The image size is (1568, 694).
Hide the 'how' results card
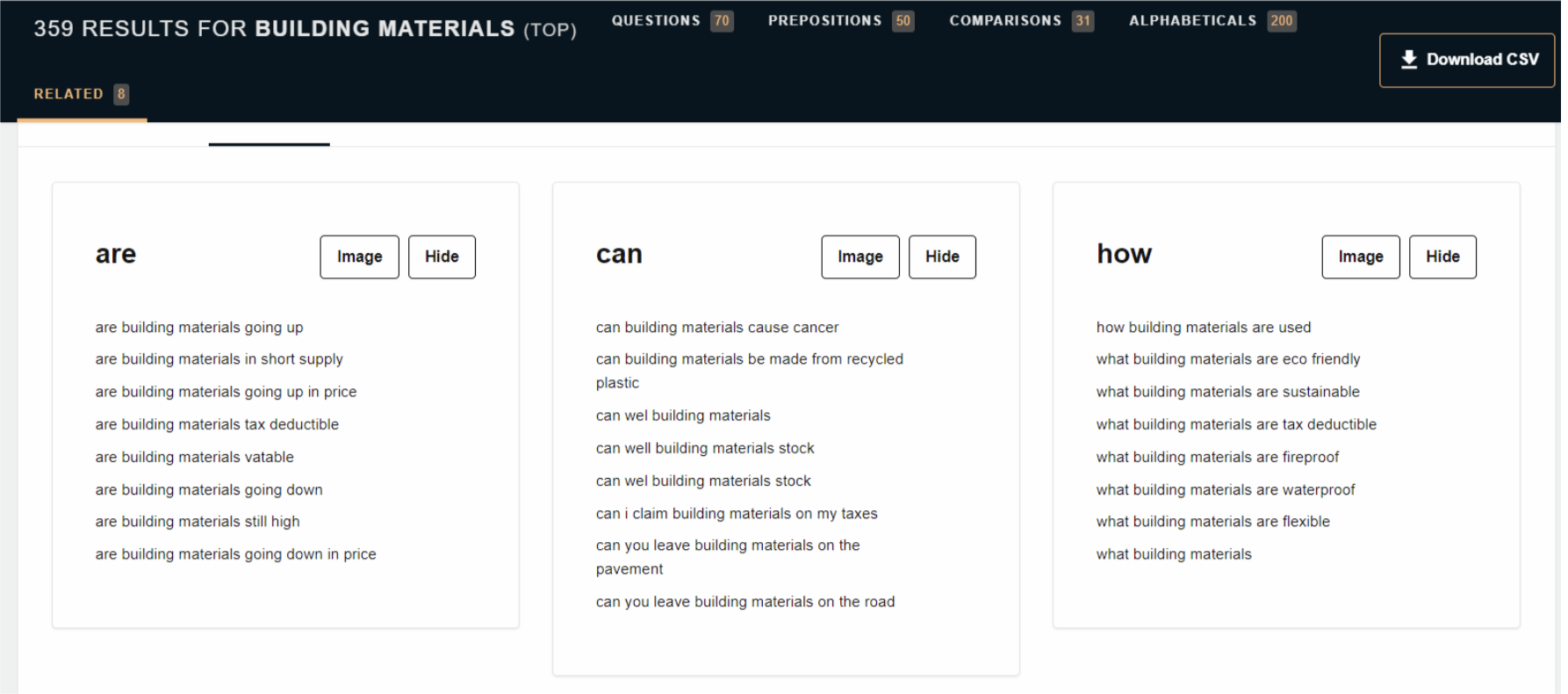coord(1442,257)
